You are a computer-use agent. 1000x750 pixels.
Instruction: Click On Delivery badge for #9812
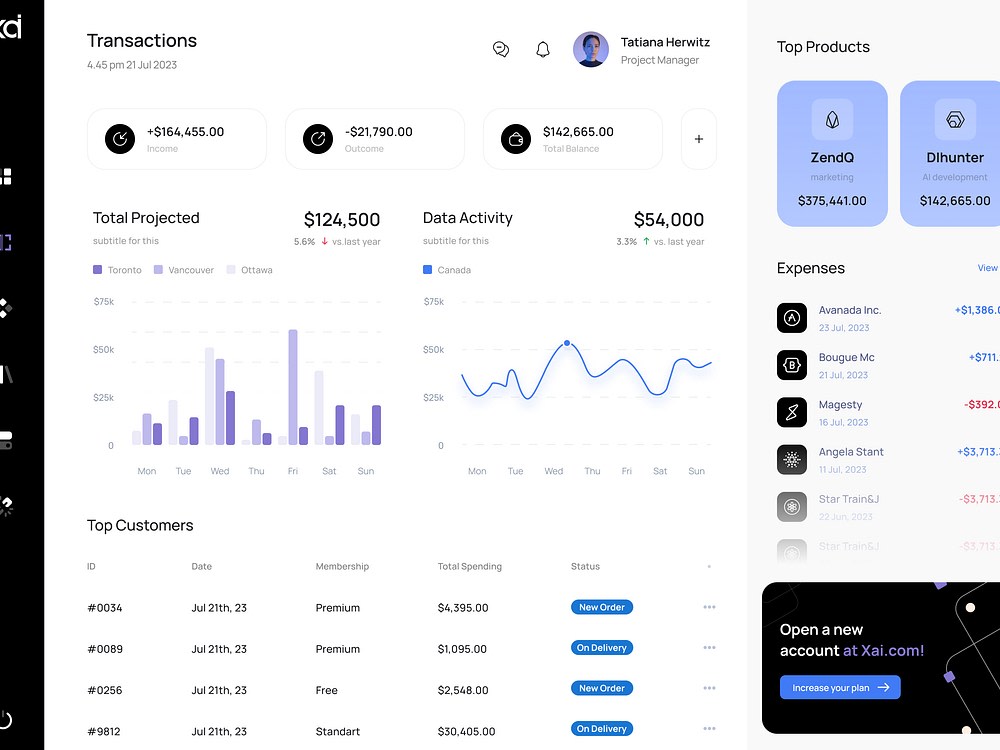(x=601, y=728)
